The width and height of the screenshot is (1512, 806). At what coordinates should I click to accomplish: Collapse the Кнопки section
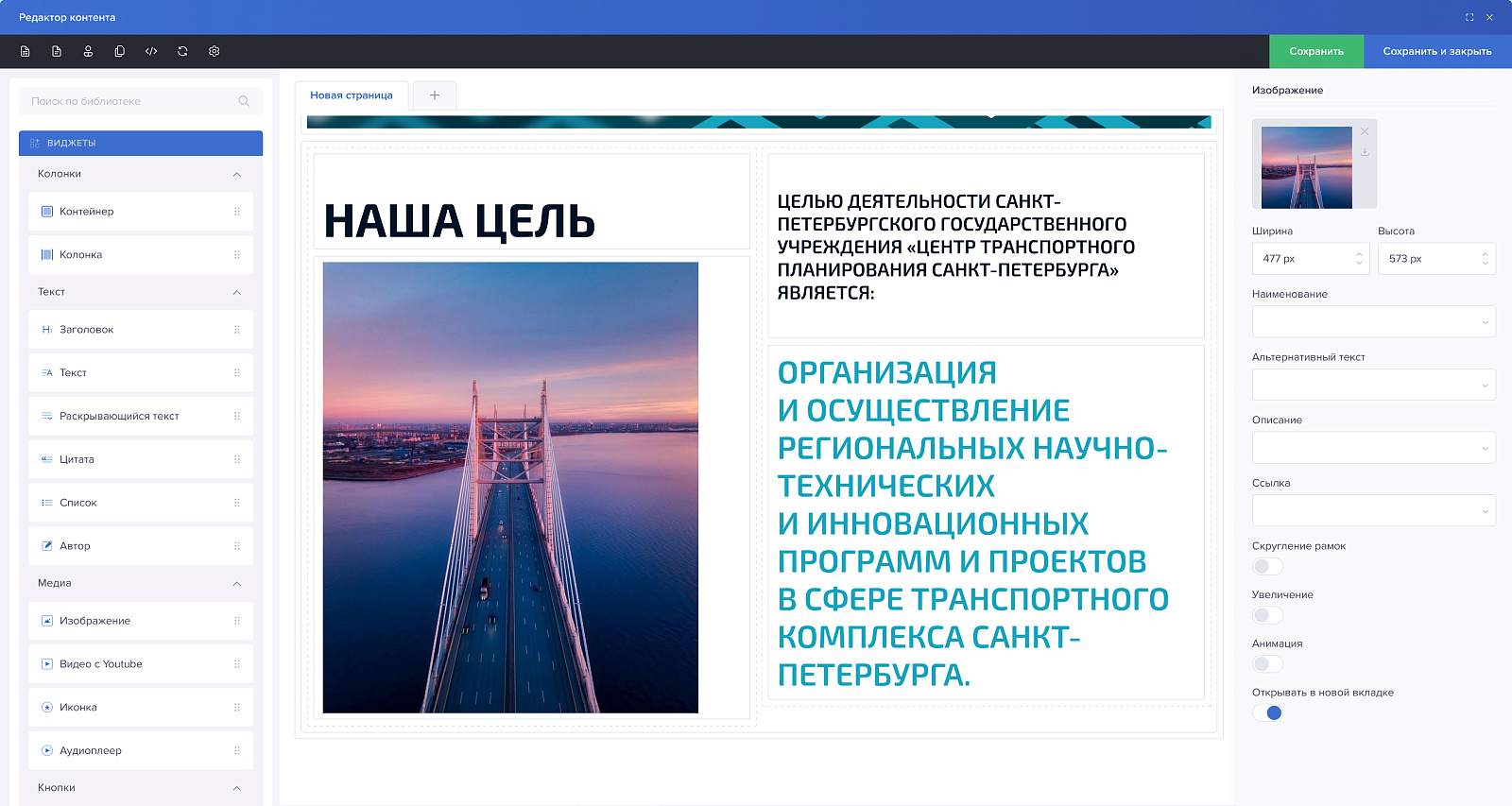pos(237,788)
